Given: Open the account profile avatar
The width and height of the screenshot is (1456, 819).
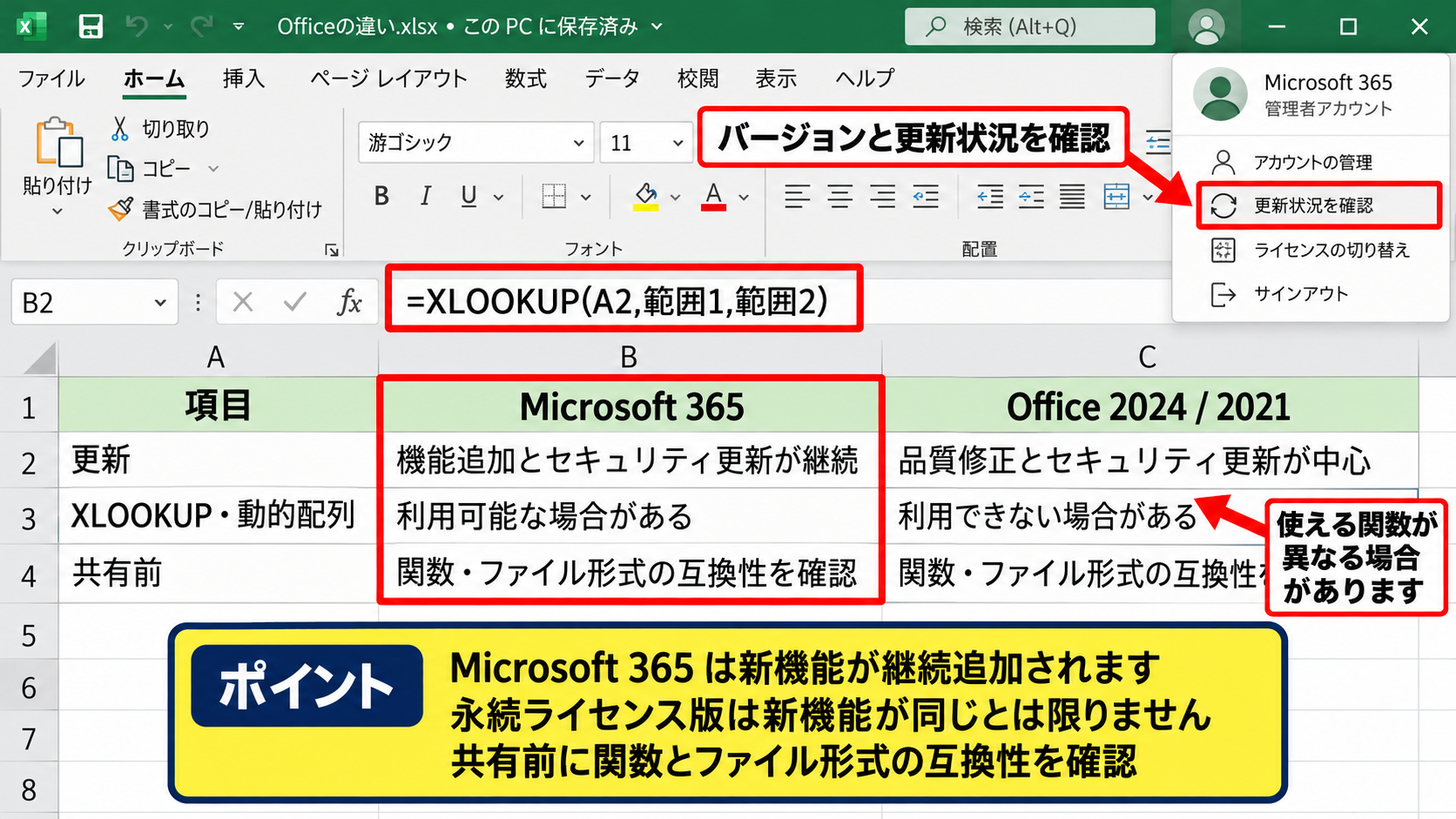Looking at the screenshot, I should [x=1206, y=26].
